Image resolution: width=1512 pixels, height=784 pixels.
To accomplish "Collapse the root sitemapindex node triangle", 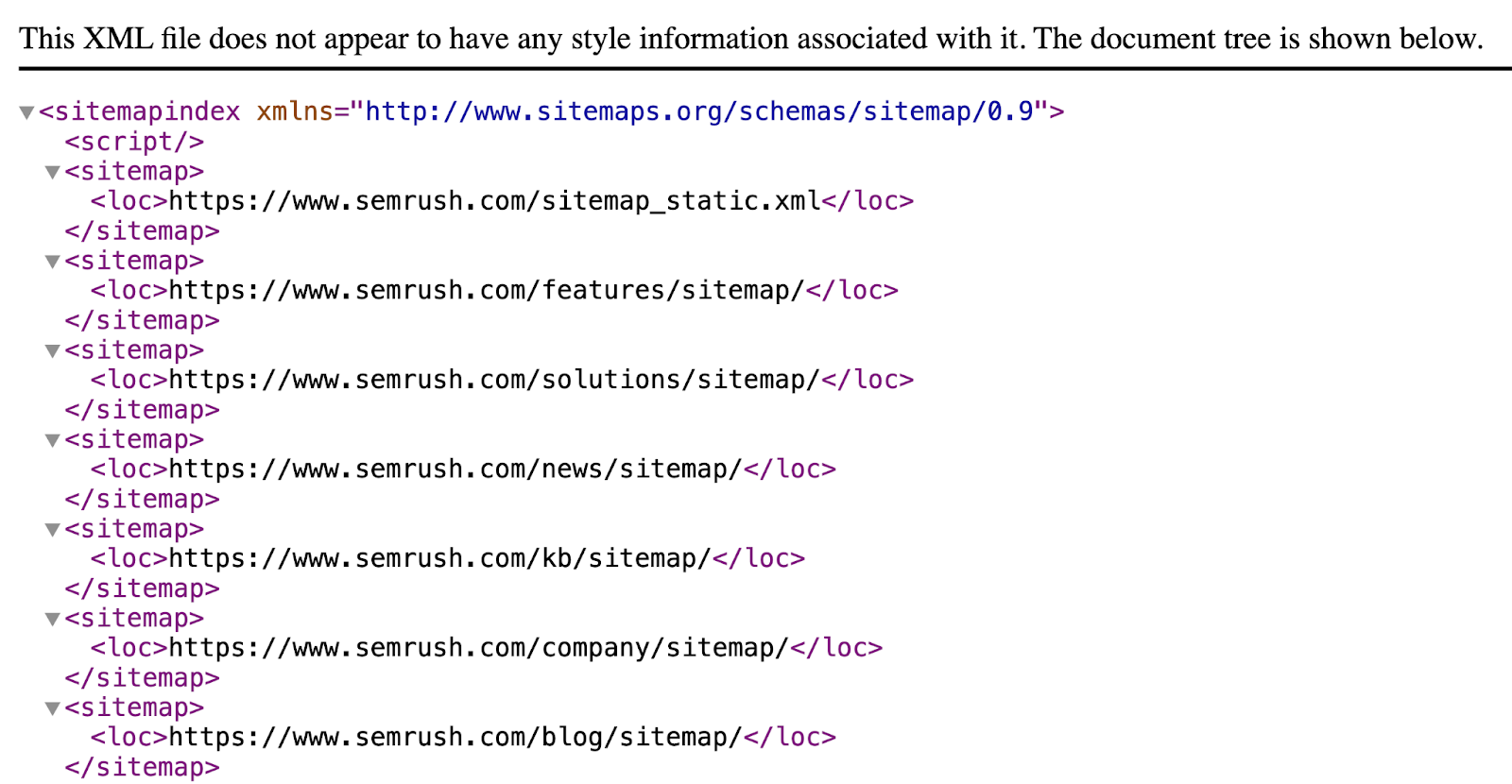I will coord(26,113).
